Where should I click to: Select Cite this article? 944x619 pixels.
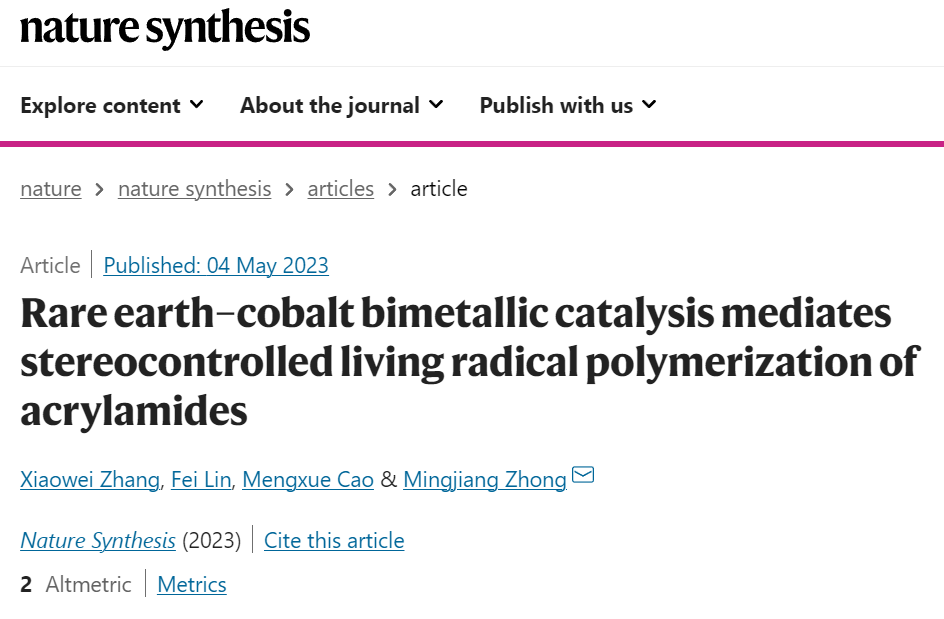pyautogui.click(x=334, y=541)
